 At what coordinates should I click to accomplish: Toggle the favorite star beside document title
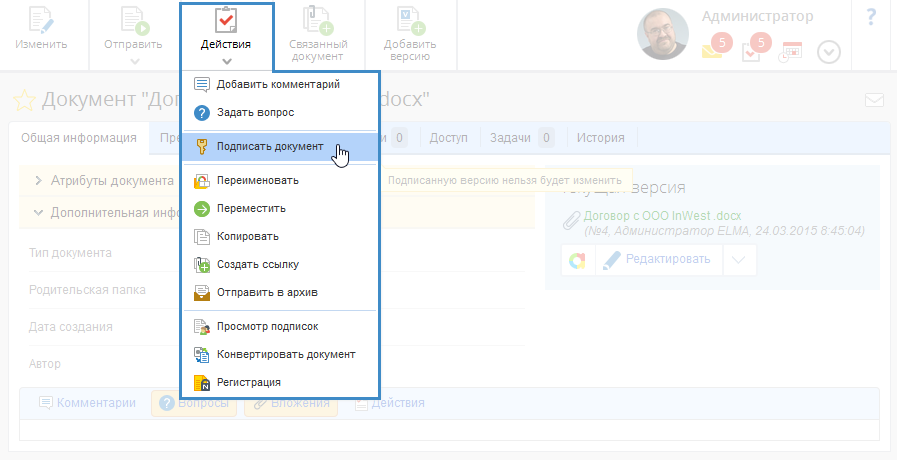23,100
